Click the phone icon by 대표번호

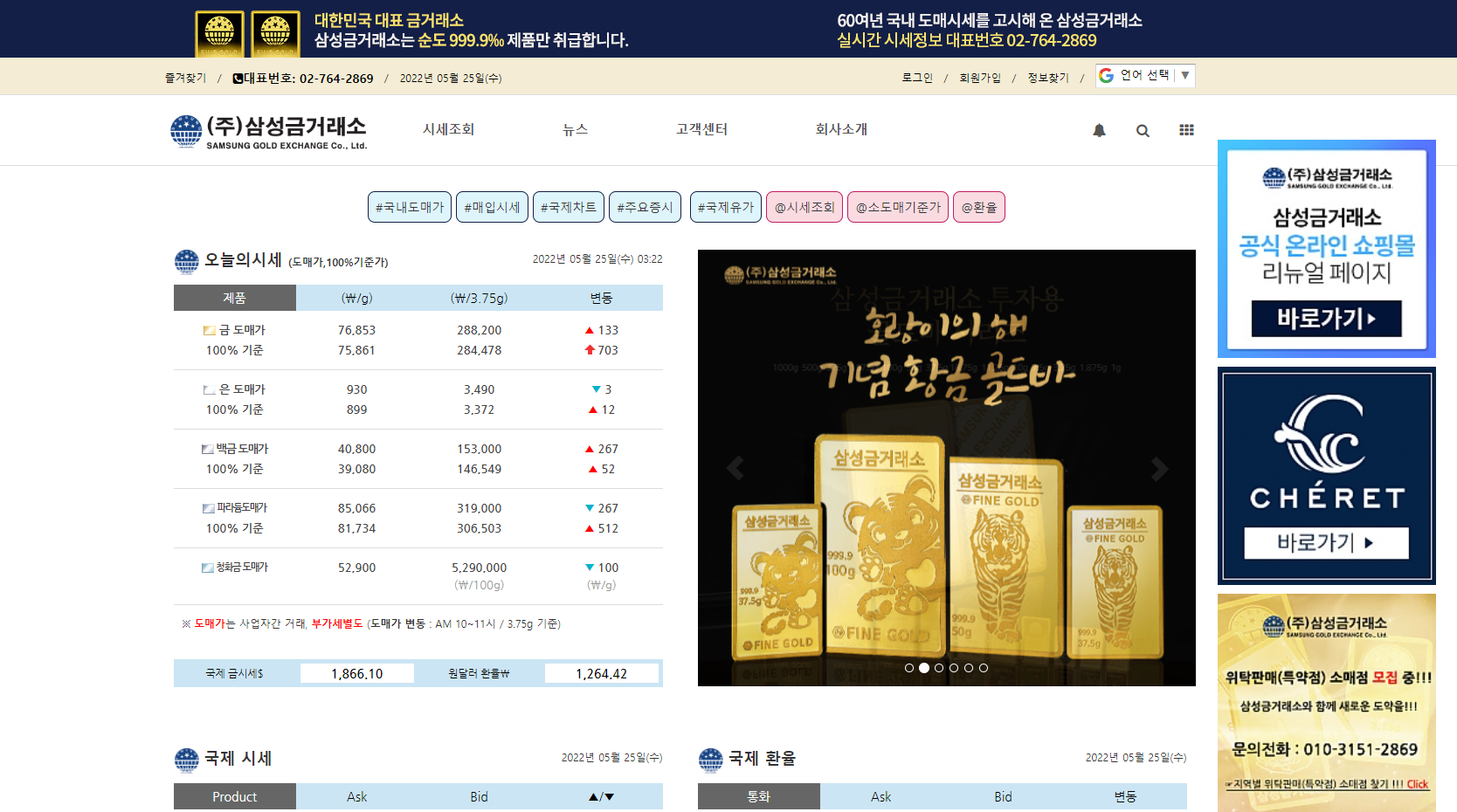[238, 79]
